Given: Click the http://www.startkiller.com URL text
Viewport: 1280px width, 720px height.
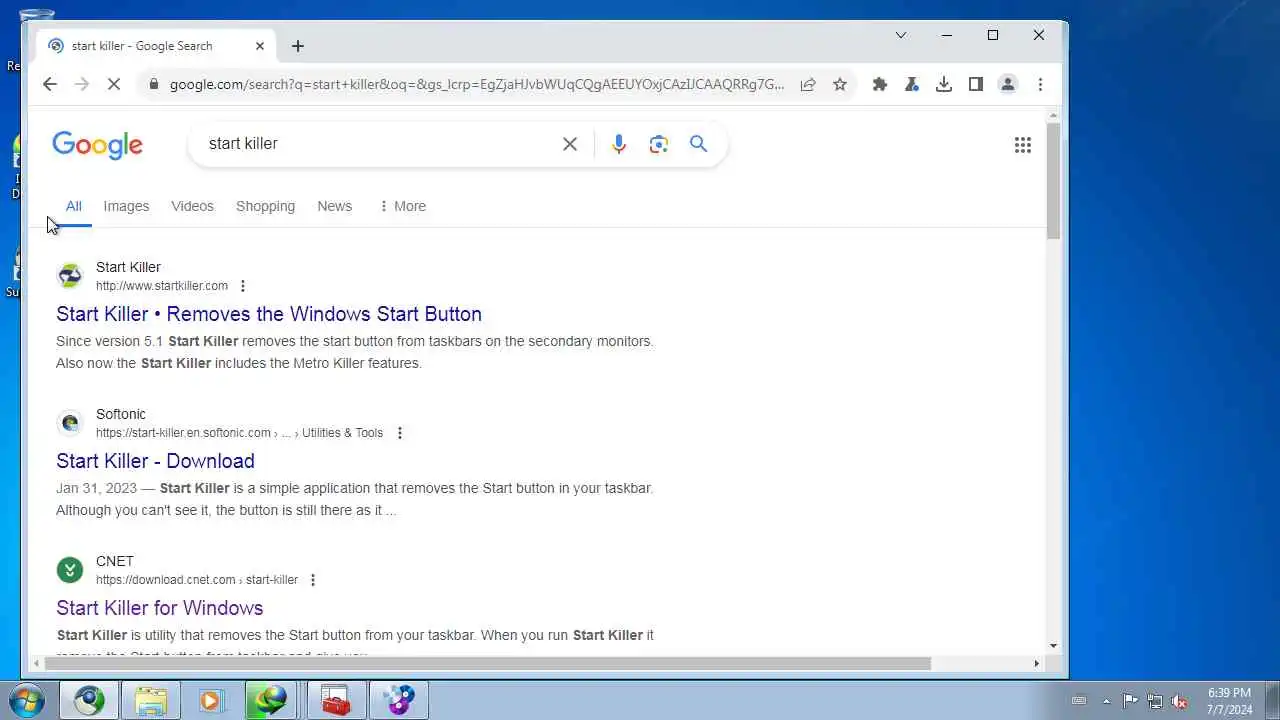Looking at the screenshot, I should click(162, 286).
